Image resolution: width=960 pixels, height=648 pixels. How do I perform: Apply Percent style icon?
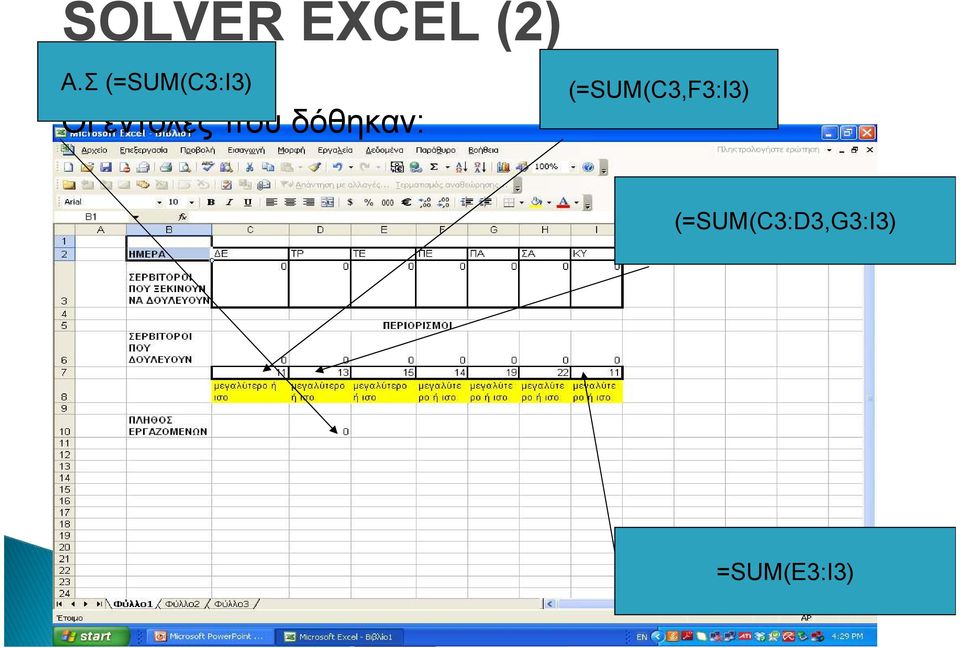click(x=369, y=202)
